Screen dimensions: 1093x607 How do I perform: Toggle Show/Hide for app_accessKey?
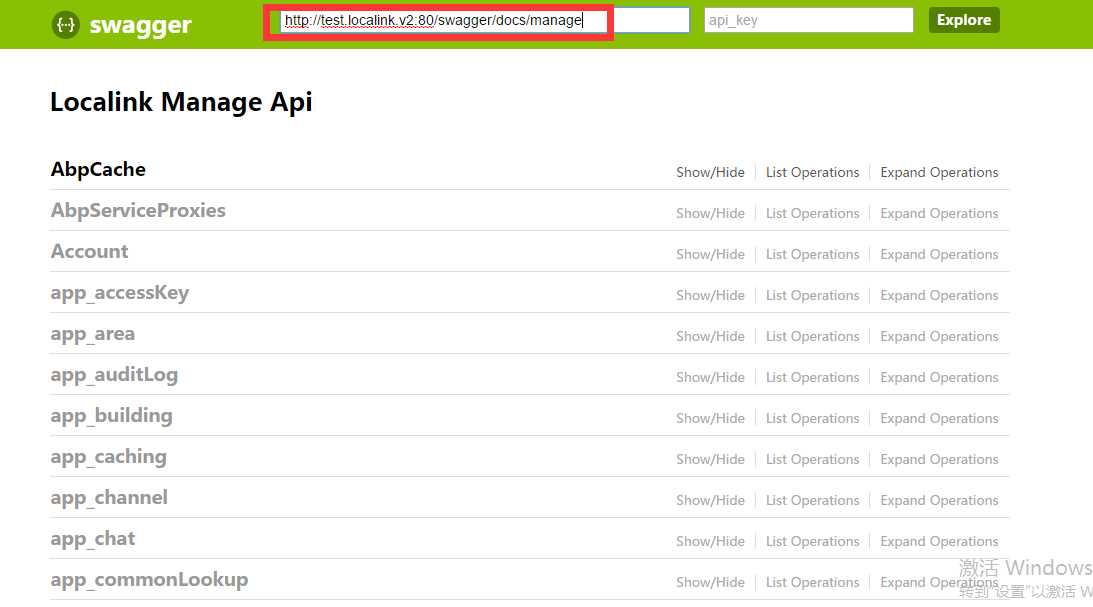710,295
